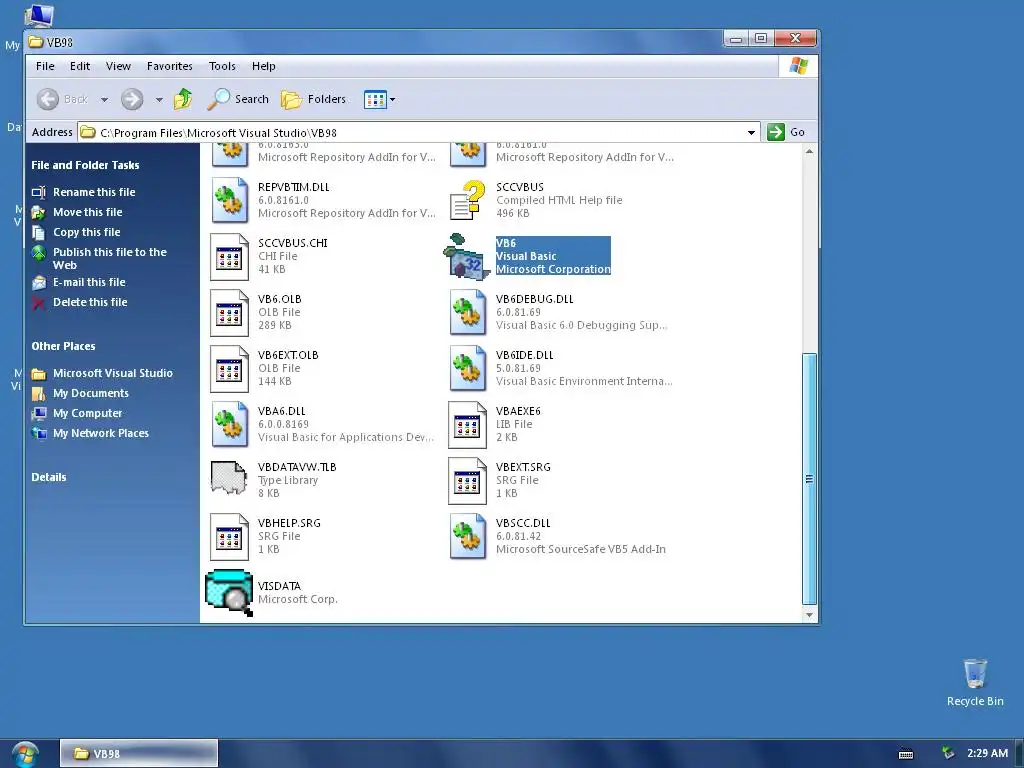1024x768 pixels.
Task: Open the Back history dropdown arrow
Action: pos(104,100)
